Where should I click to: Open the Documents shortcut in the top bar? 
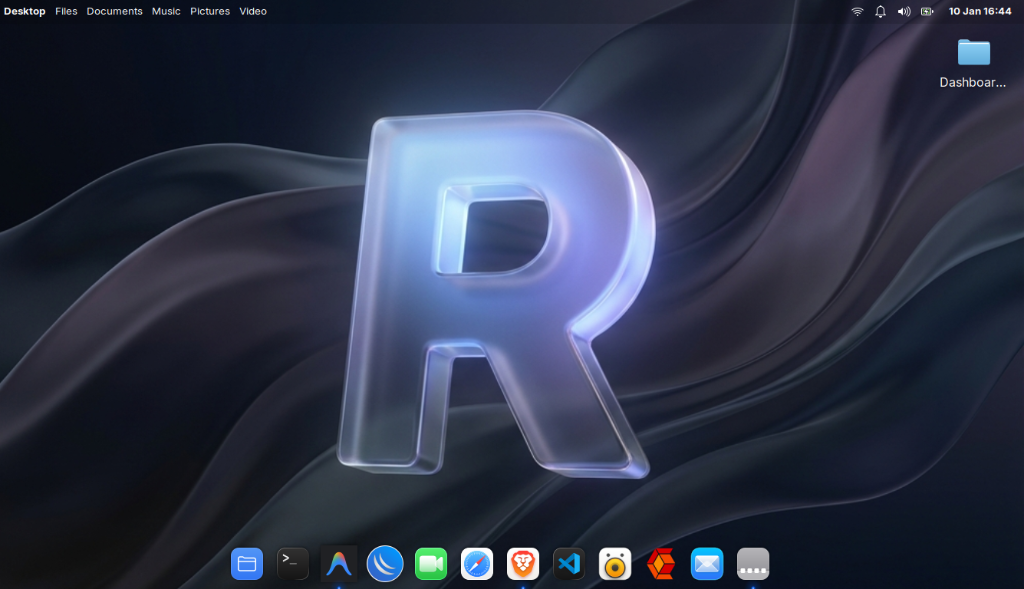(114, 11)
